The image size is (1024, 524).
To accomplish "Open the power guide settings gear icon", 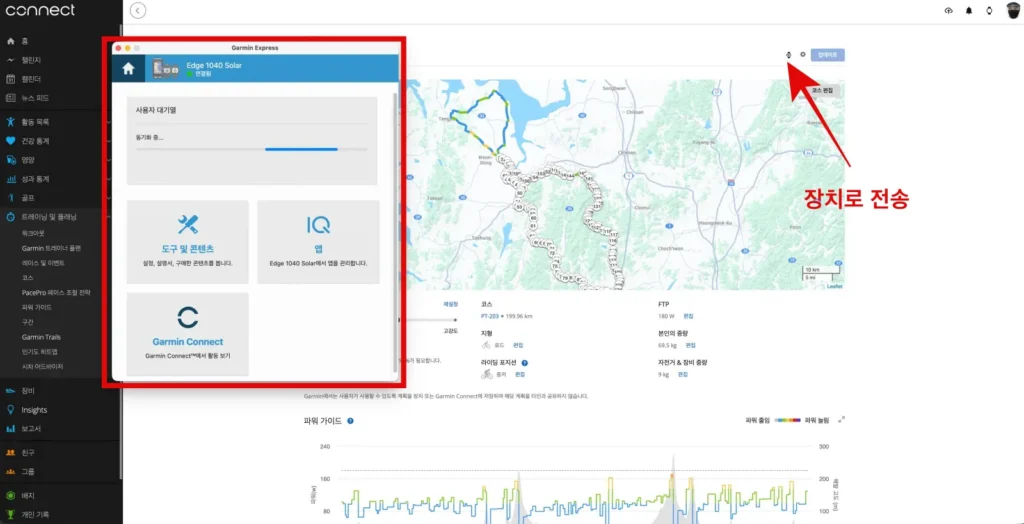I will click(803, 54).
